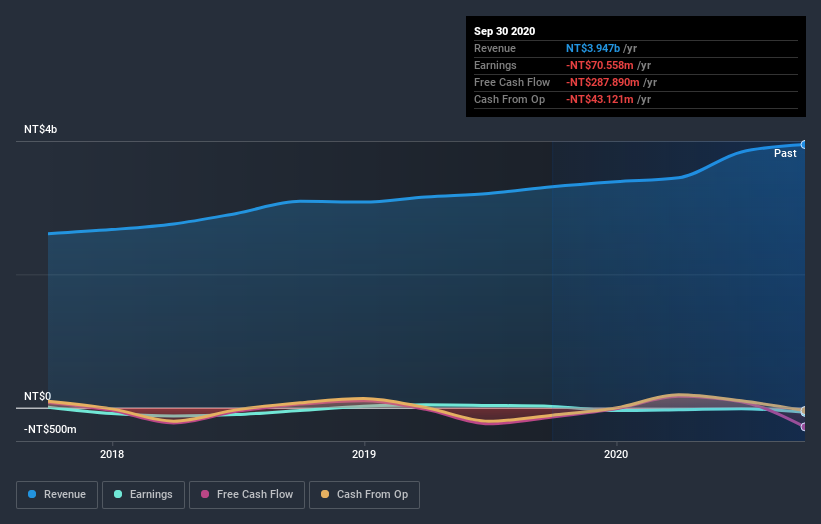Toggle the Revenue legend button
821x524 pixels.
[x=57, y=495]
